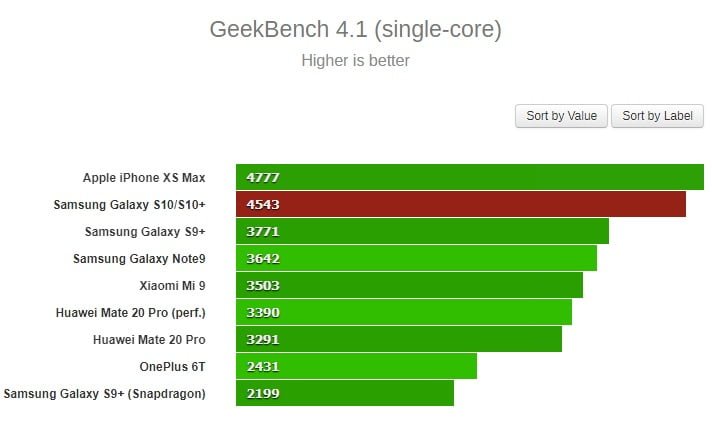Viewport: 712px width, 427px height.
Task: Click the Apple iPhone XS Max label
Action: [x=144, y=178]
